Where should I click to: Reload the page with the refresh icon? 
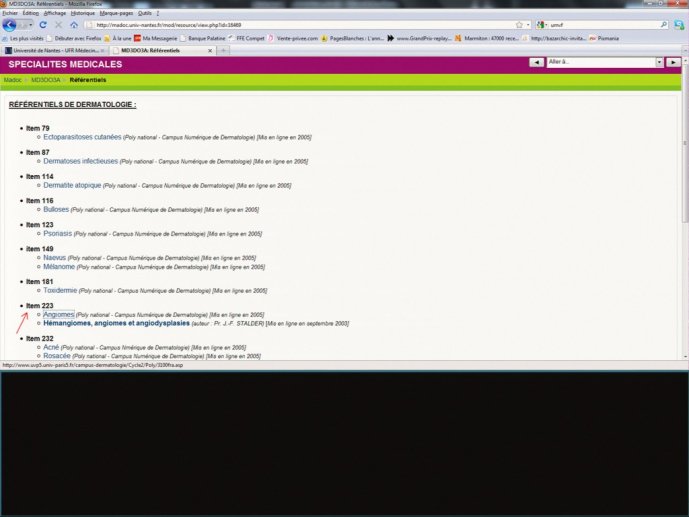(43, 25)
